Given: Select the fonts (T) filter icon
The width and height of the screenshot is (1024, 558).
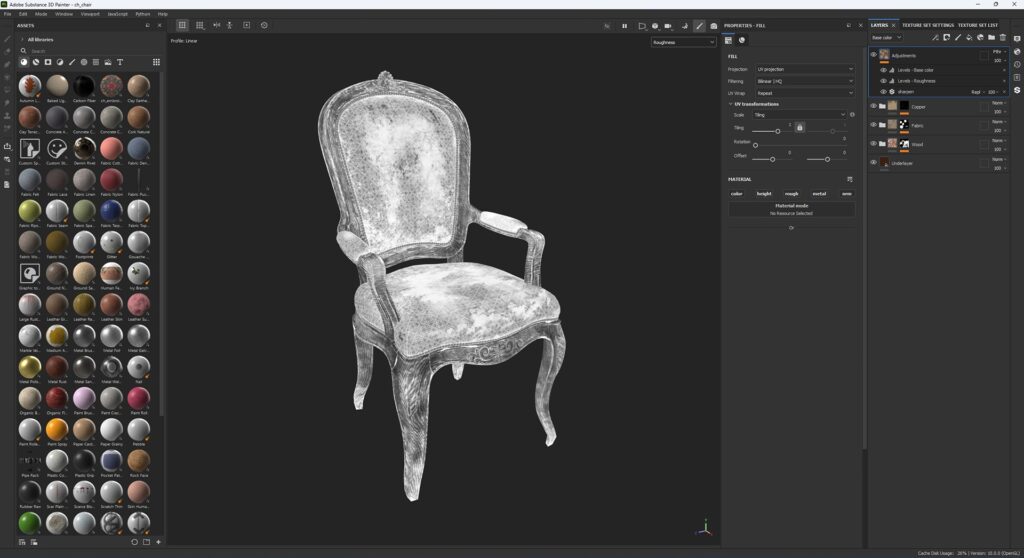Looking at the screenshot, I should 120,62.
